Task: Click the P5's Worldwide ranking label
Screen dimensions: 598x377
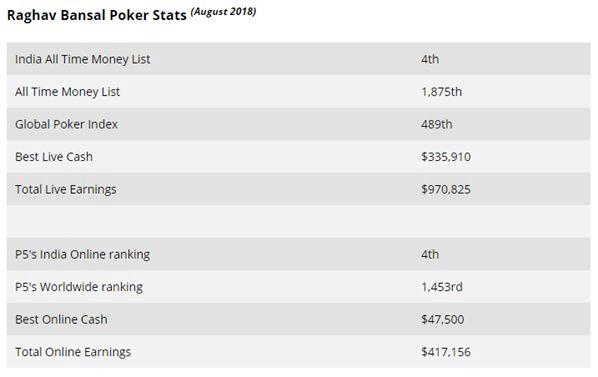Action: 79,287
